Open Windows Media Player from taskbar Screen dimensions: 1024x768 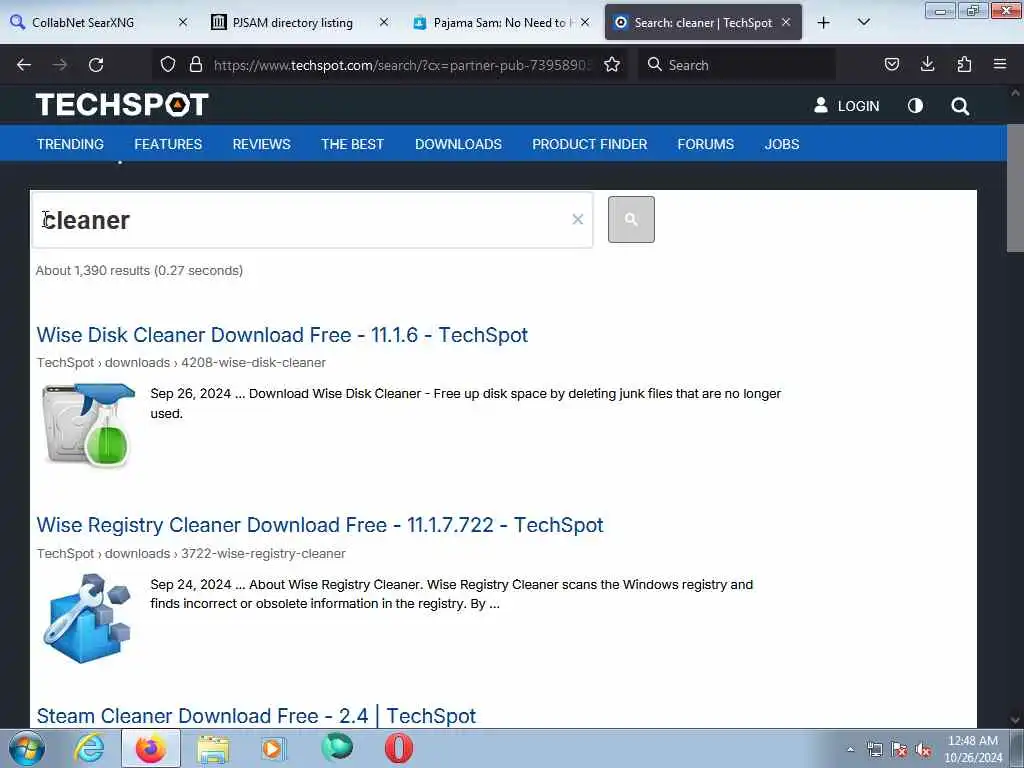(x=274, y=748)
